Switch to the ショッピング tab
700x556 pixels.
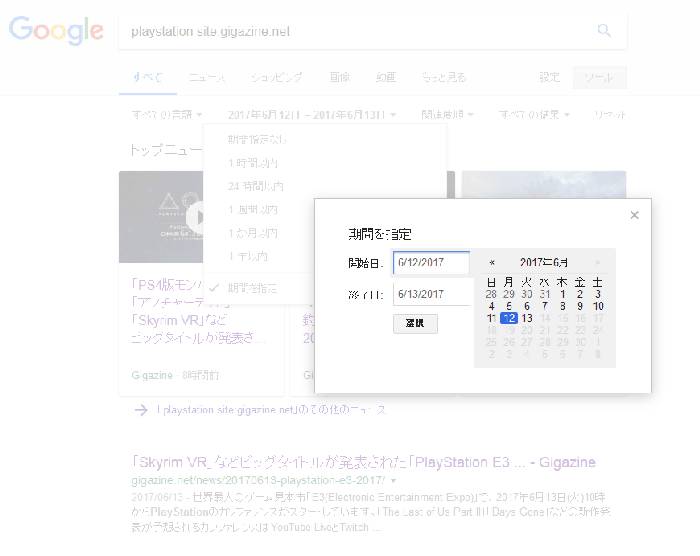(276, 77)
